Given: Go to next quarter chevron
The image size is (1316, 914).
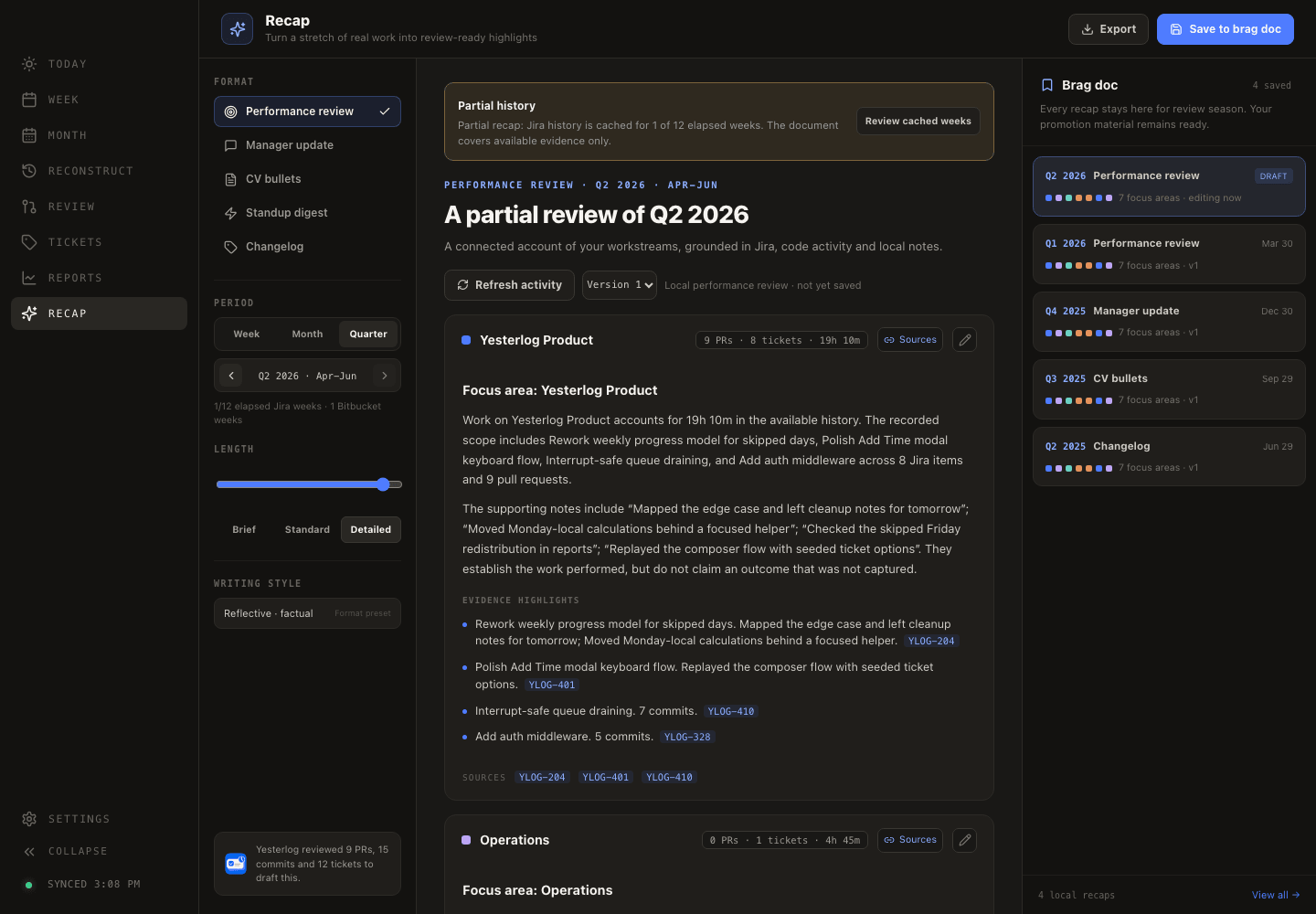Looking at the screenshot, I should click(385, 376).
